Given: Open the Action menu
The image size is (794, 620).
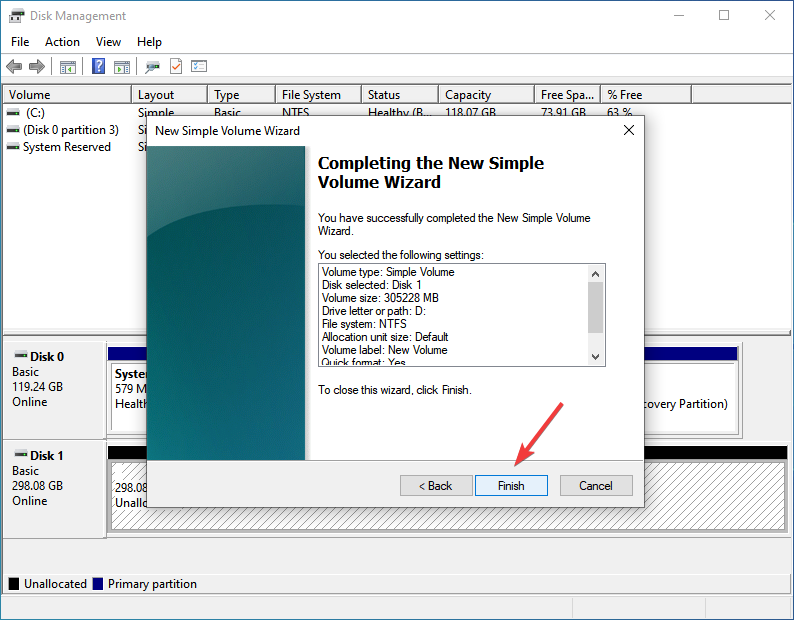Looking at the screenshot, I should pyautogui.click(x=62, y=42).
